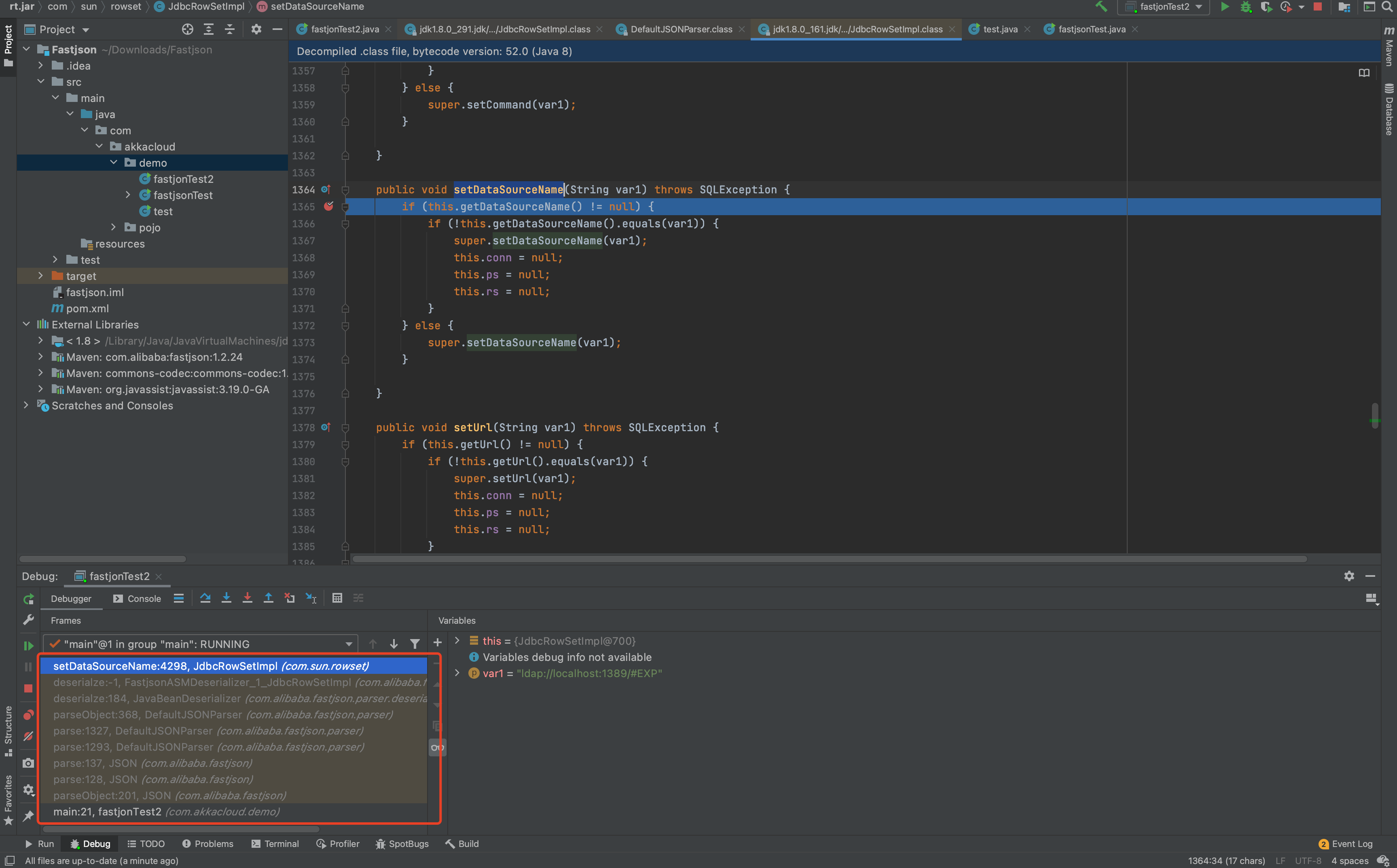Switch to the Console tab in Debug panel
1397x868 pixels.
coord(137,598)
